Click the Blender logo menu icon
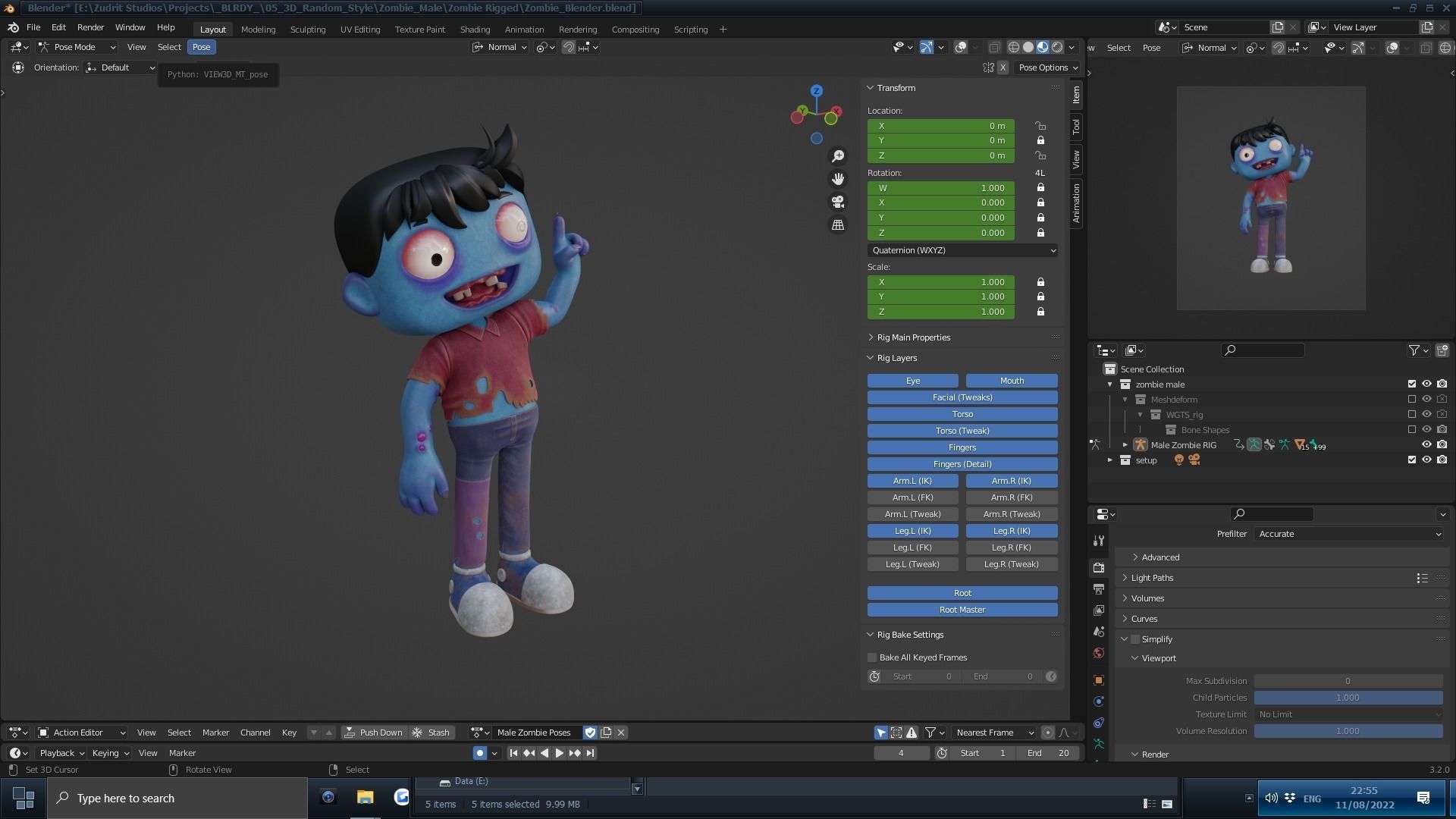Image resolution: width=1456 pixels, height=819 pixels. point(13,27)
